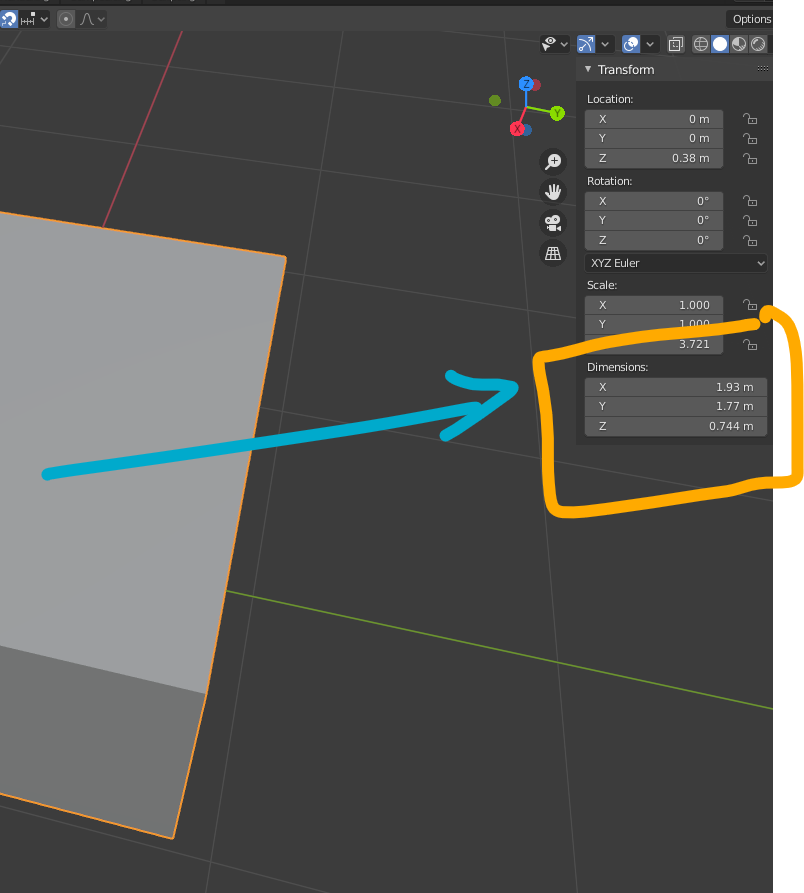Viewport: 804px width, 893px height.
Task: Collapse the Transform panel
Action: (588, 69)
